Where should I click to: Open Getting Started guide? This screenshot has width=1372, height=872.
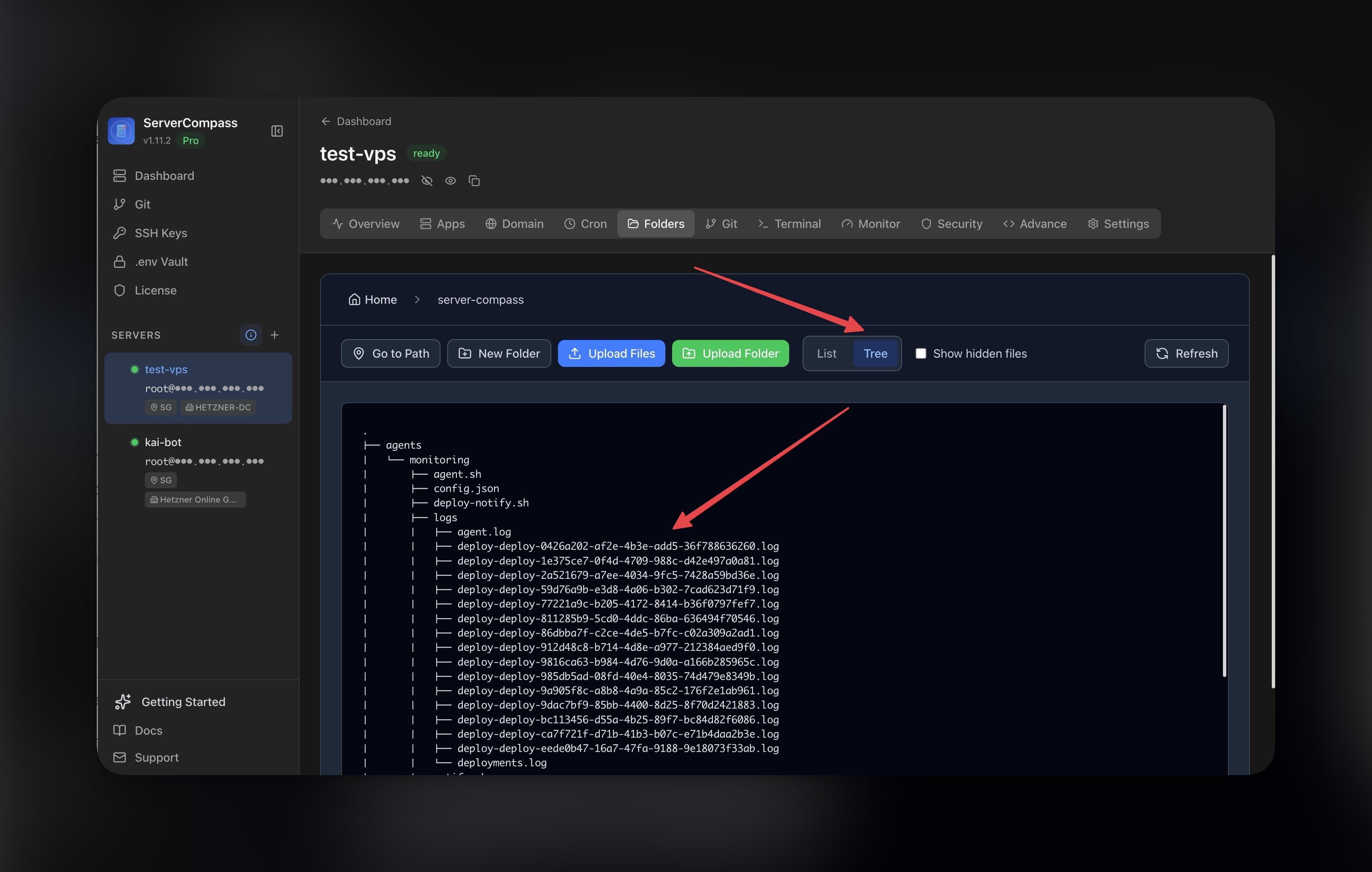[198, 701]
